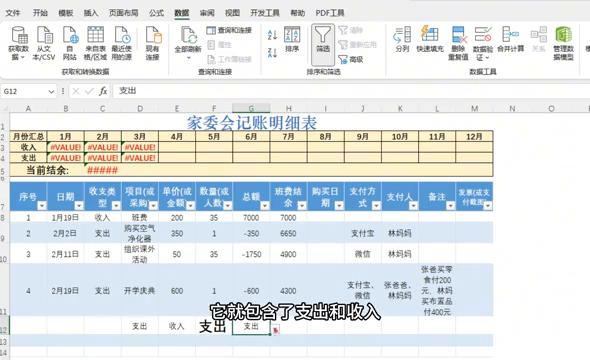
Task: Select the #VALUE! cell under 1月 in 收入 row
Action: pyautogui.click(x=65, y=147)
